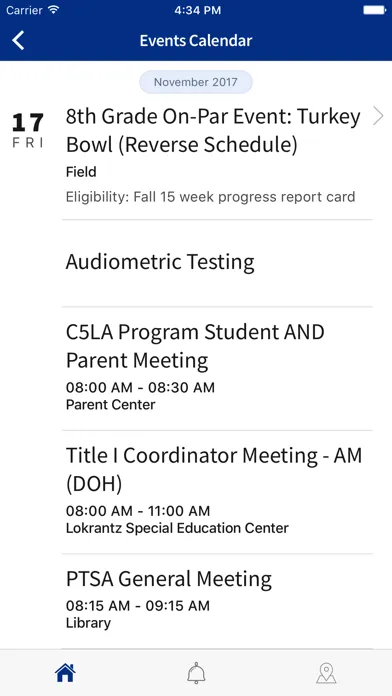Viewport: 392px width, 696px height.
Task: Open the Audiometric Testing event
Action: [217, 262]
